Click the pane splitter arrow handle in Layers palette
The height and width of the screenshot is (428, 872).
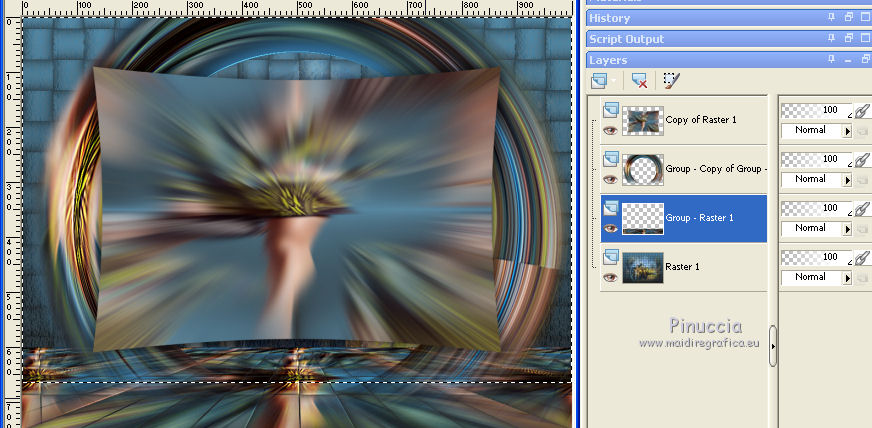pos(773,346)
